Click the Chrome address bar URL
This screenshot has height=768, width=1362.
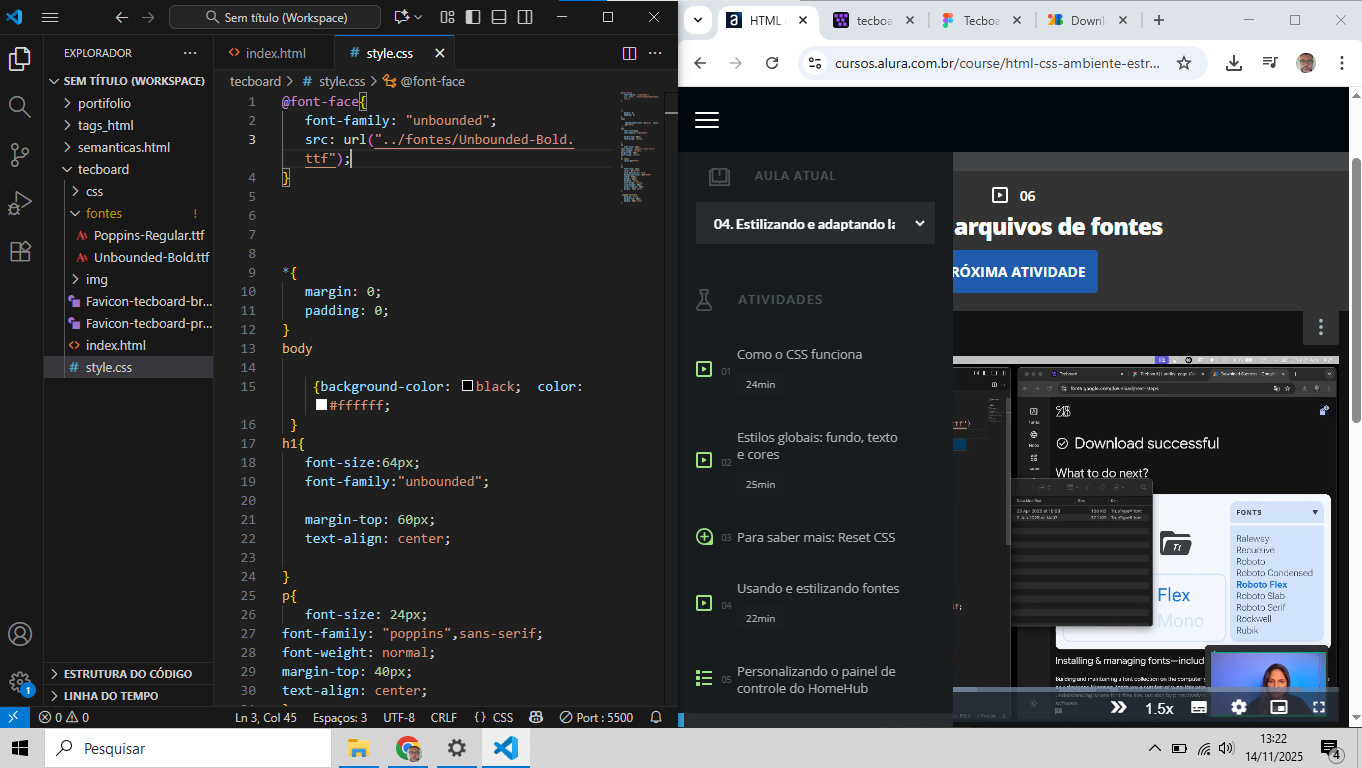tap(997, 63)
